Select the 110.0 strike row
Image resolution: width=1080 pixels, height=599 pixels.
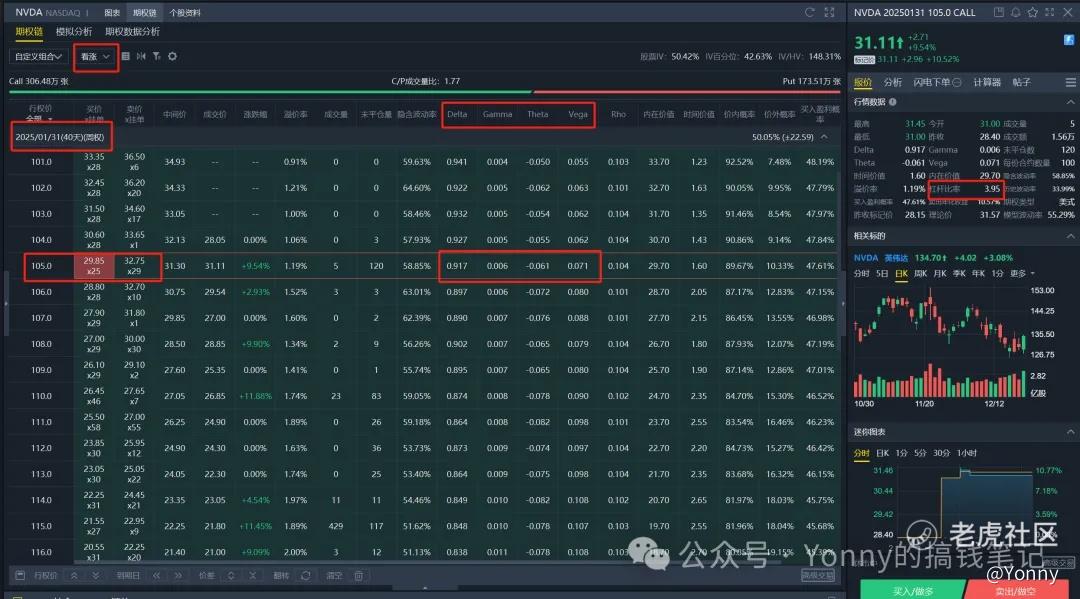point(424,396)
